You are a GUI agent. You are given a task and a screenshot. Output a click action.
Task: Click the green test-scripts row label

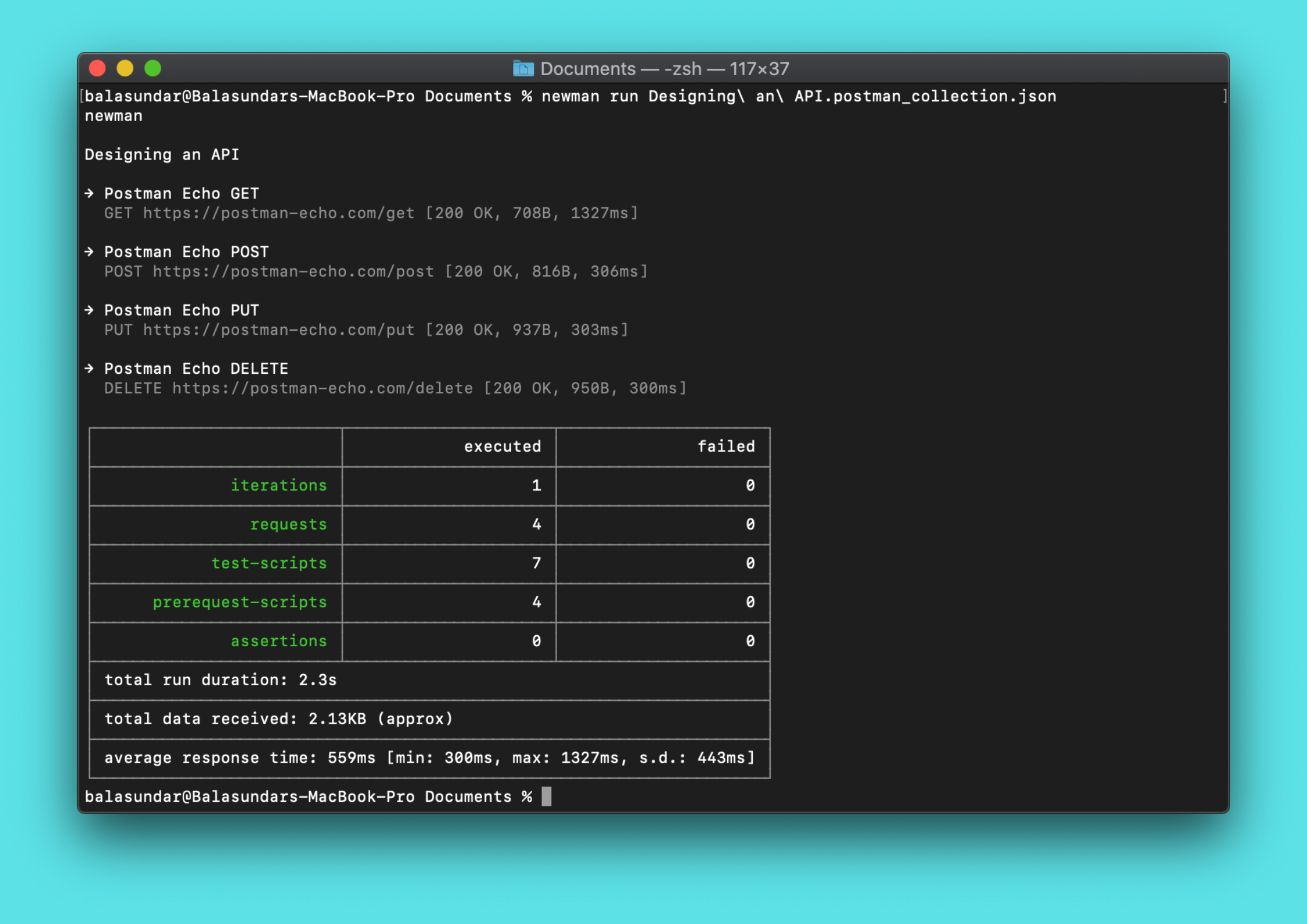pyautogui.click(x=269, y=563)
